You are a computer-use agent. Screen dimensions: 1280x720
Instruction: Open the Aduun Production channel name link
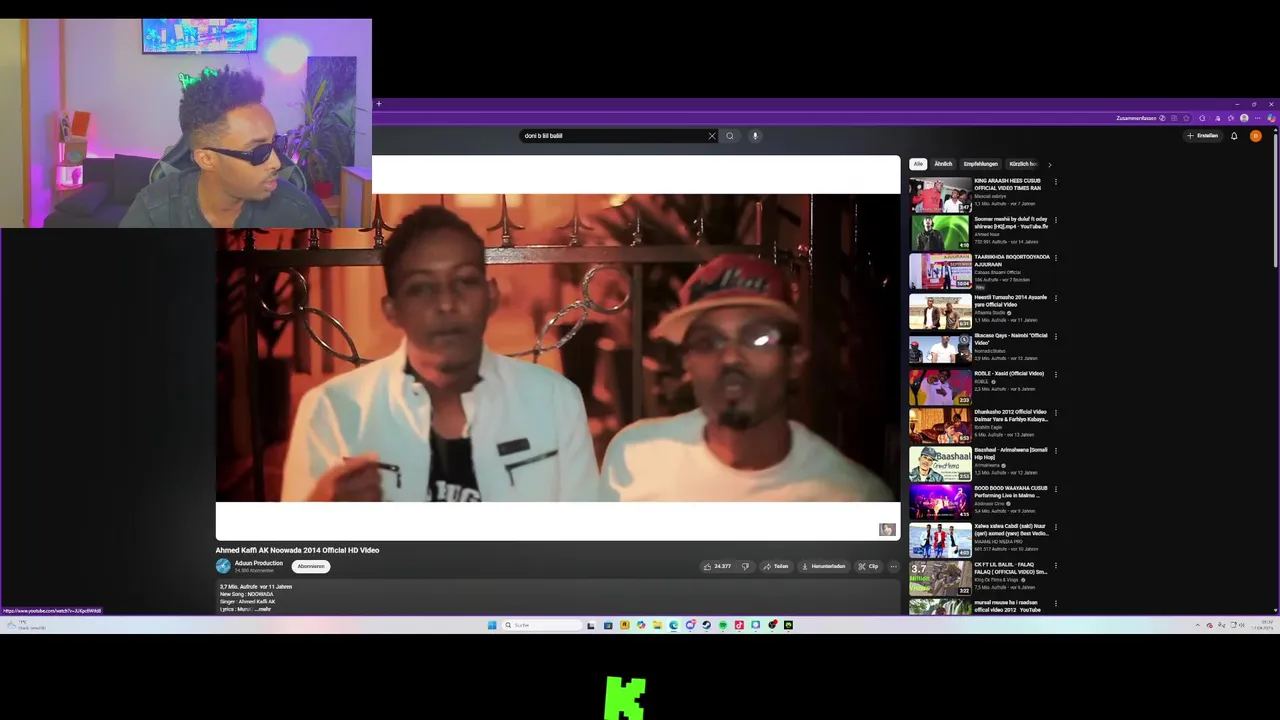[x=259, y=563]
